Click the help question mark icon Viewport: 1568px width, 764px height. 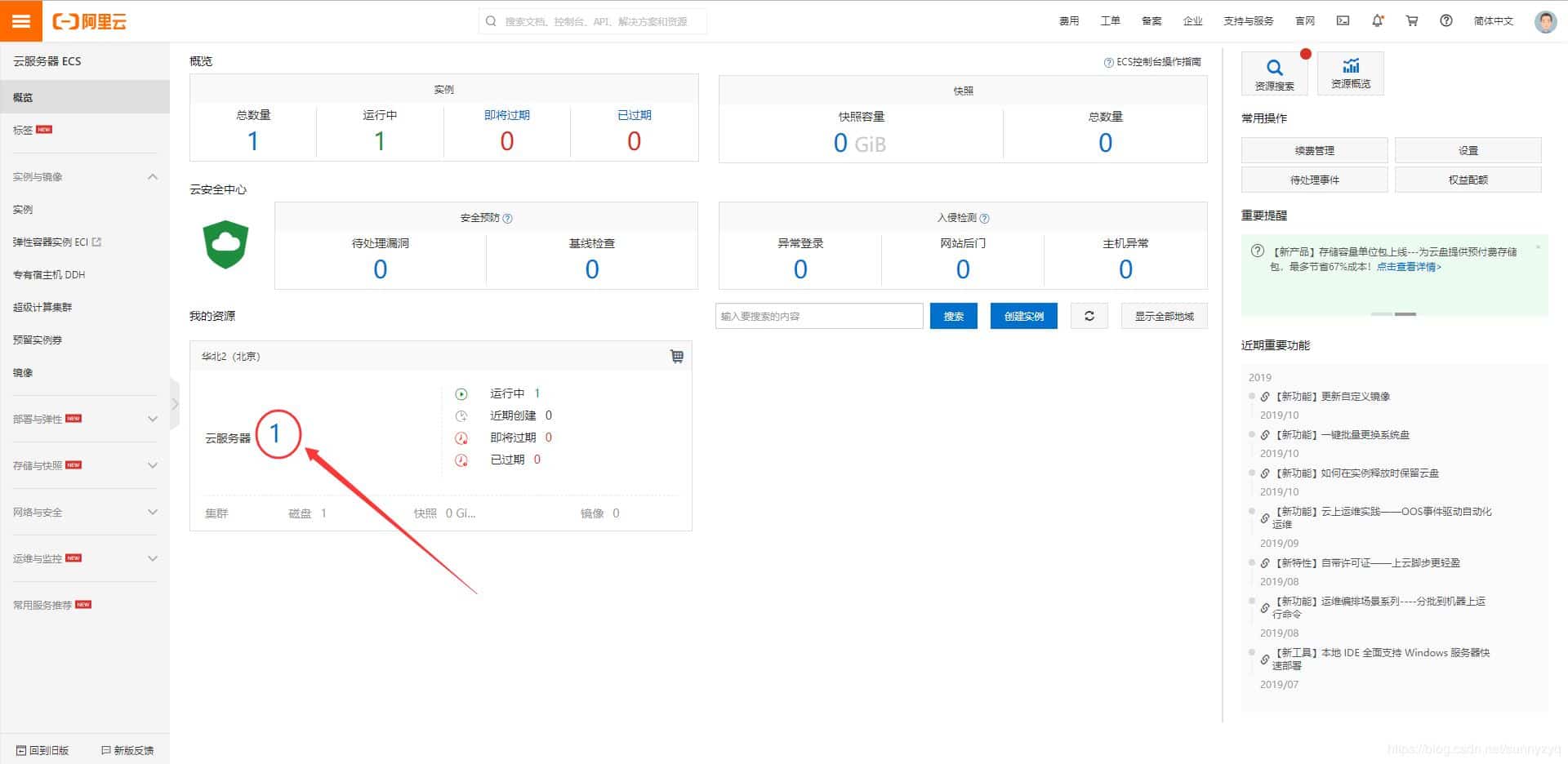[1446, 21]
